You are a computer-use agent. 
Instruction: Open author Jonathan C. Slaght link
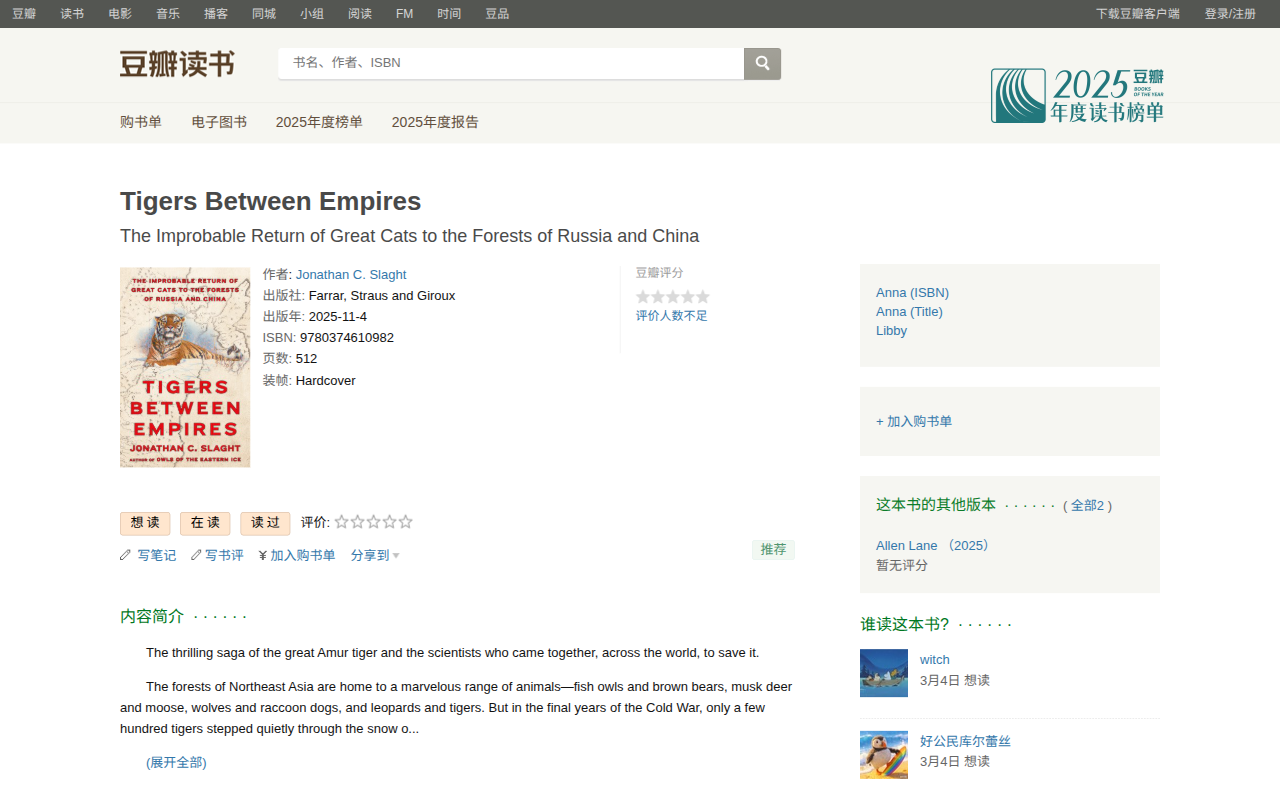coord(351,274)
